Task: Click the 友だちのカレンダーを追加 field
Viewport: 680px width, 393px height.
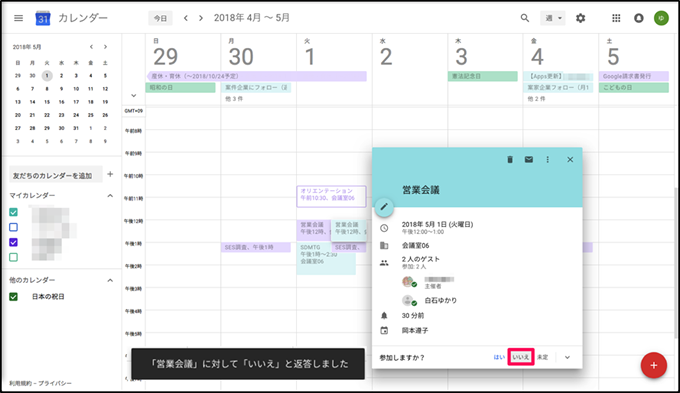Action: tap(56, 175)
